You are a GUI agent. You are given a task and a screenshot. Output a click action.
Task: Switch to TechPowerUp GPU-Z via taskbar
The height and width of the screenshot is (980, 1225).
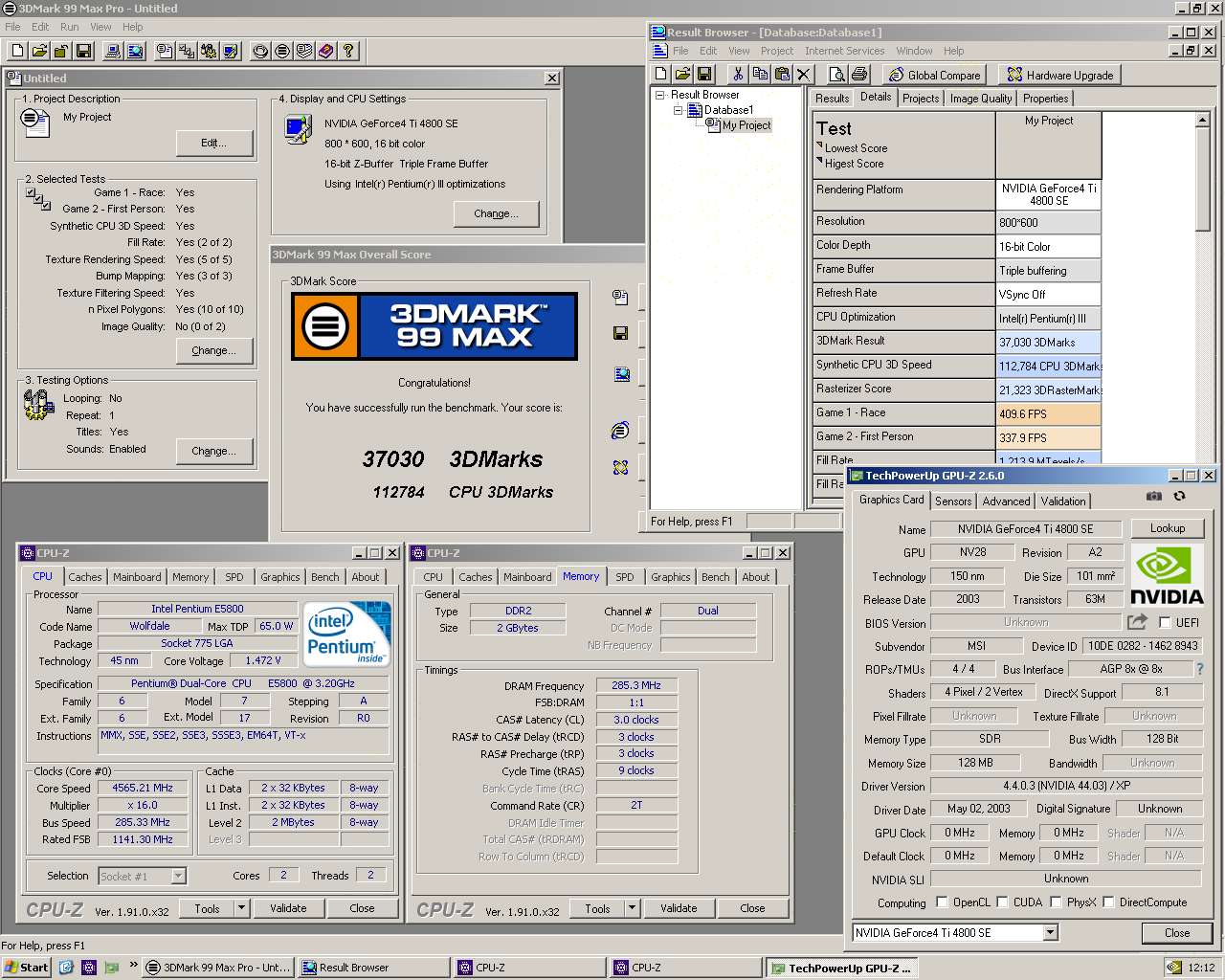click(840, 969)
